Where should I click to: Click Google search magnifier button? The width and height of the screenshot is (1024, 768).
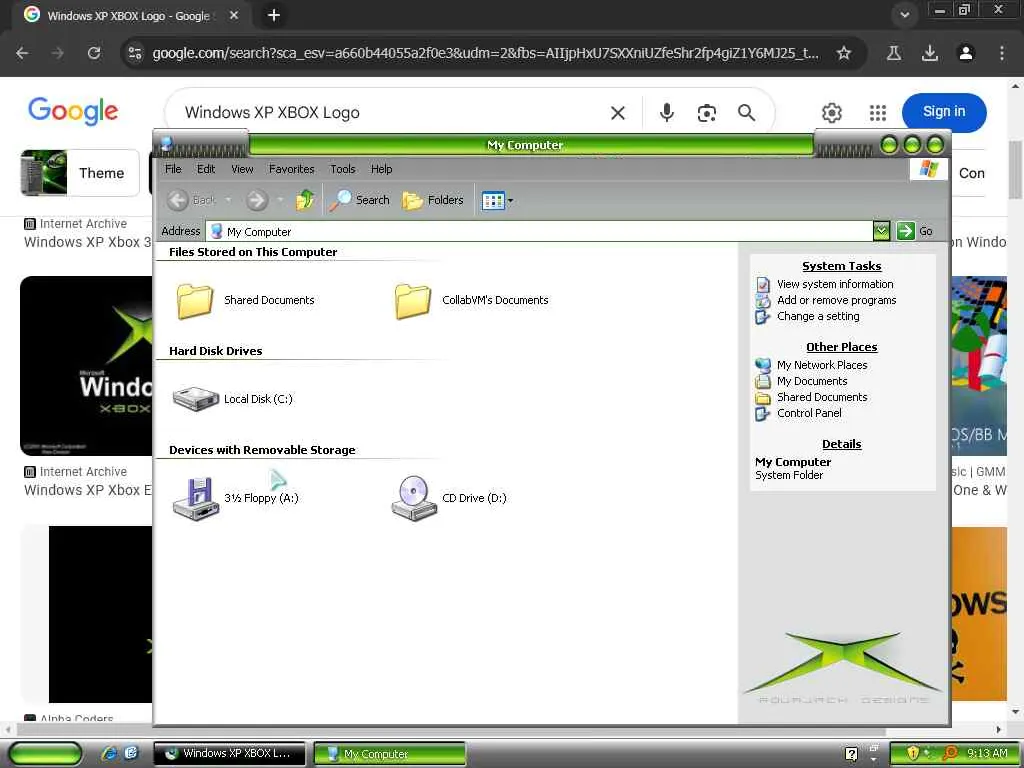pyautogui.click(x=746, y=112)
